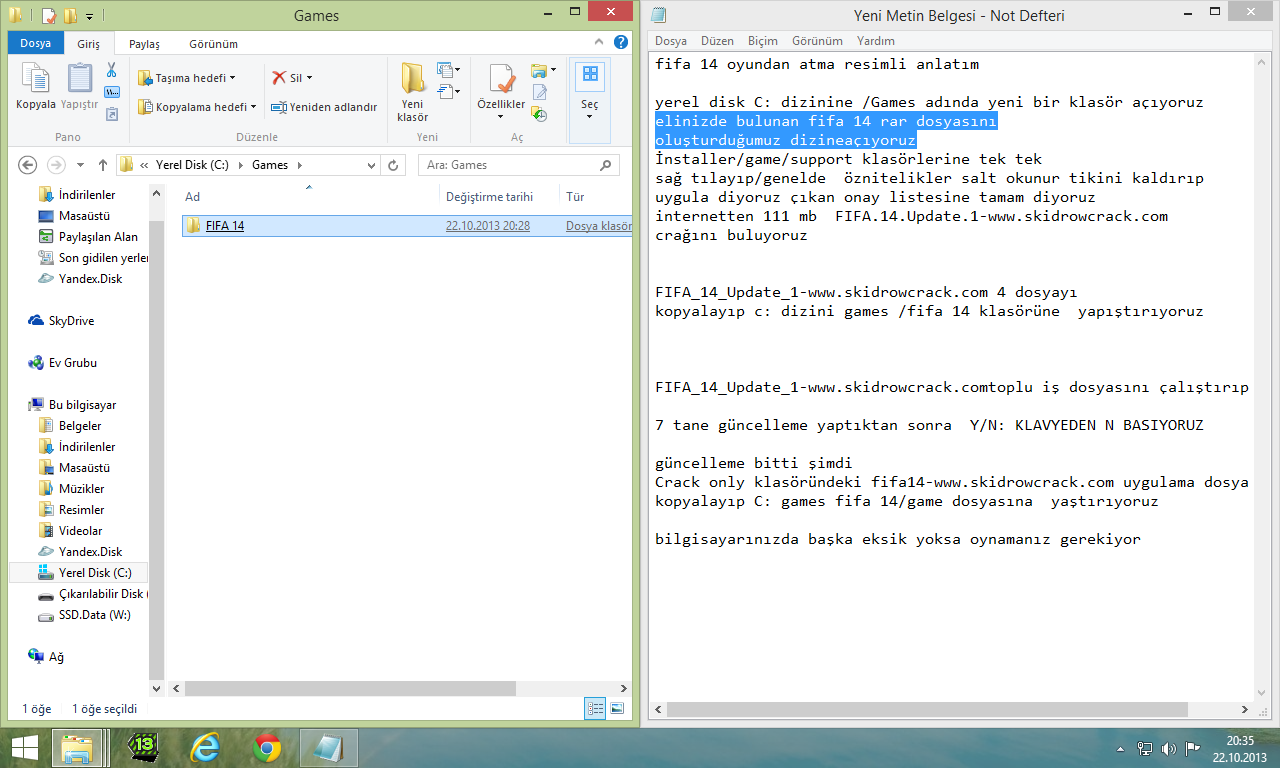Switch to Details view toggle in status bar

pyautogui.click(x=596, y=708)
